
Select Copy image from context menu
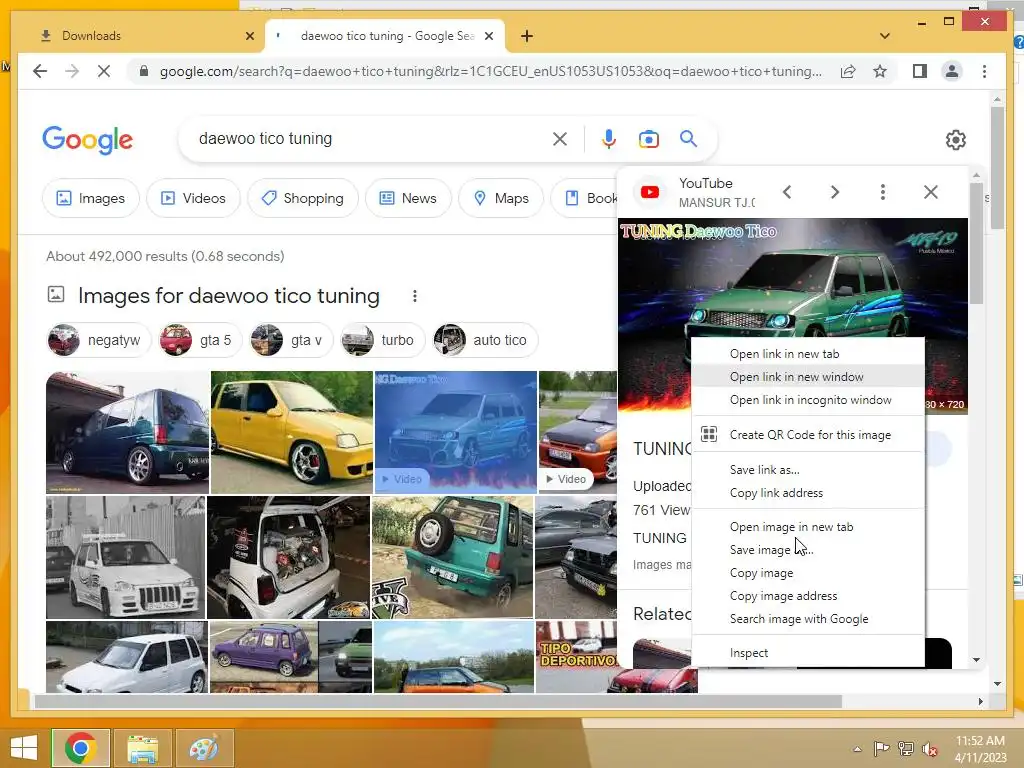click(x=808, y=573)
